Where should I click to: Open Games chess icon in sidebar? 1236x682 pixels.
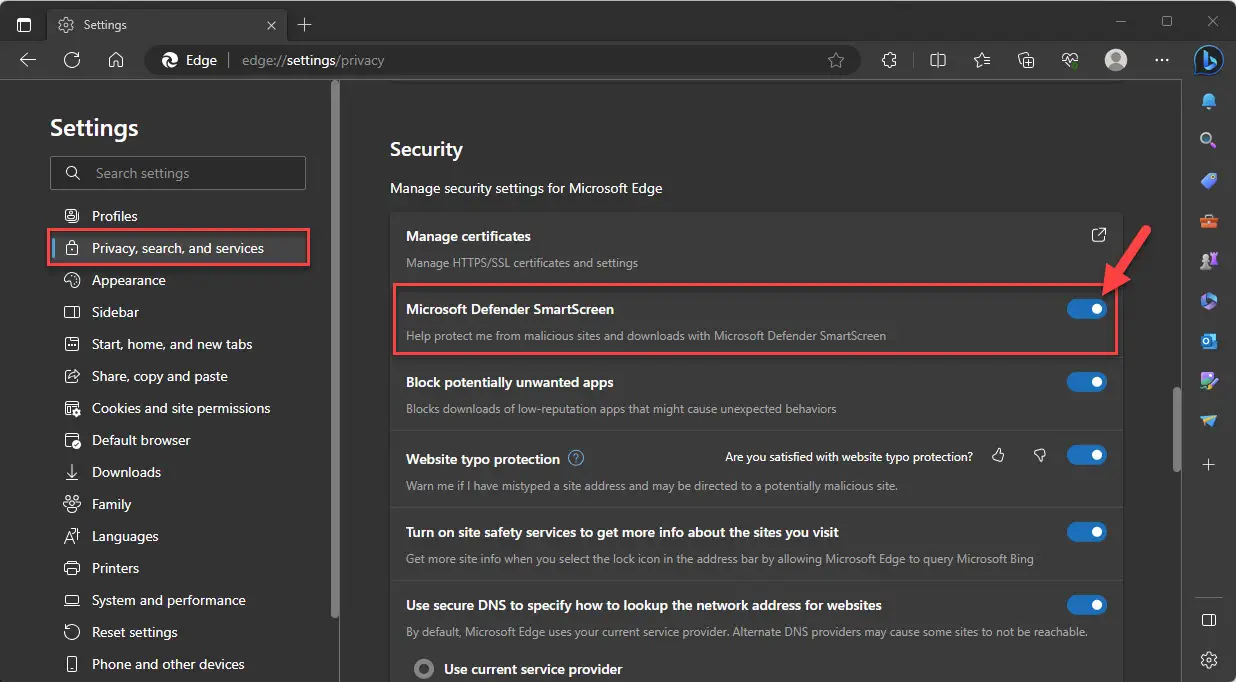[1209, 261]
